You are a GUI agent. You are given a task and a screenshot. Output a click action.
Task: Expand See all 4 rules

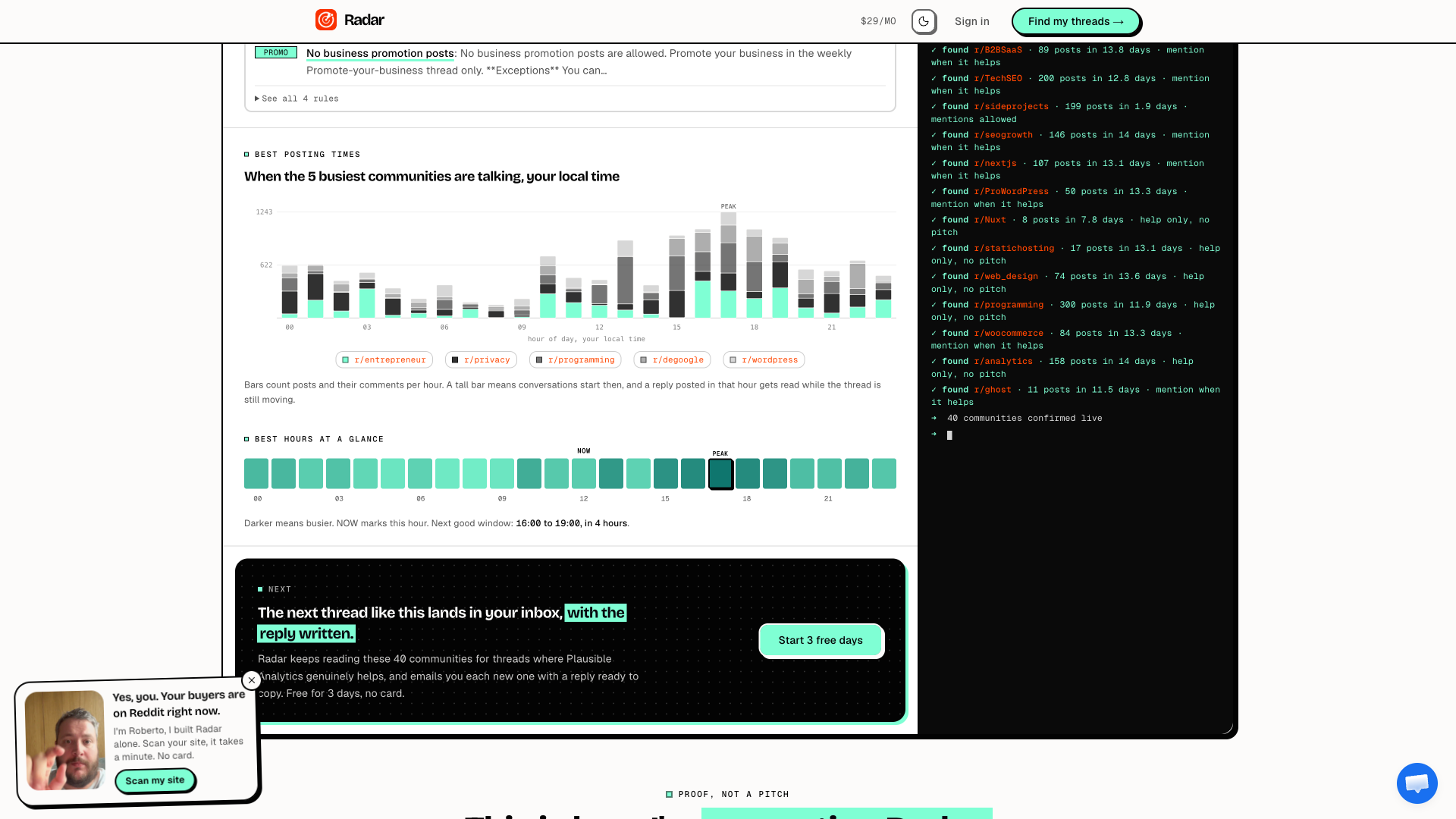(297, 99)
